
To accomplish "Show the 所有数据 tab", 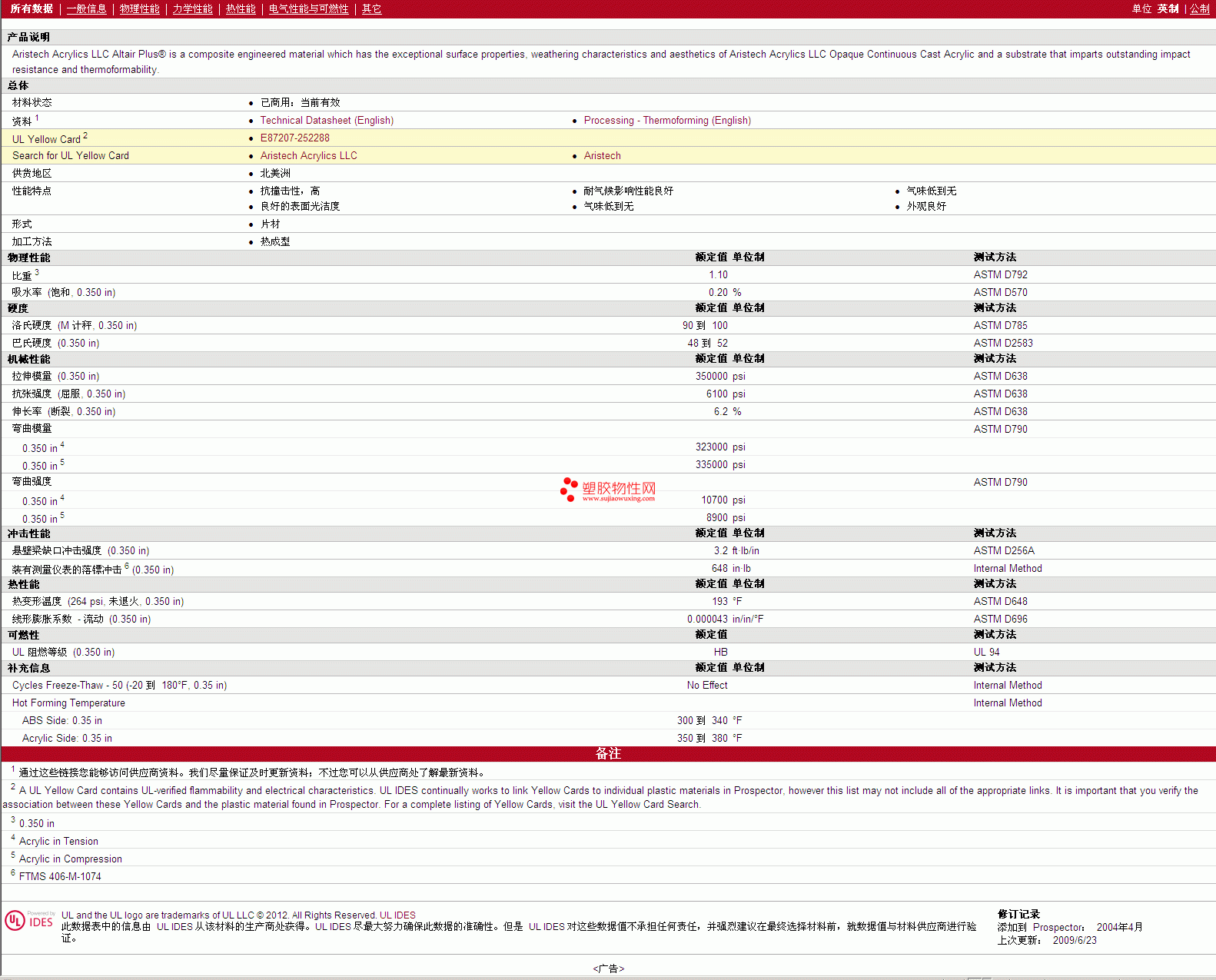I will click(x=32, y=9).
